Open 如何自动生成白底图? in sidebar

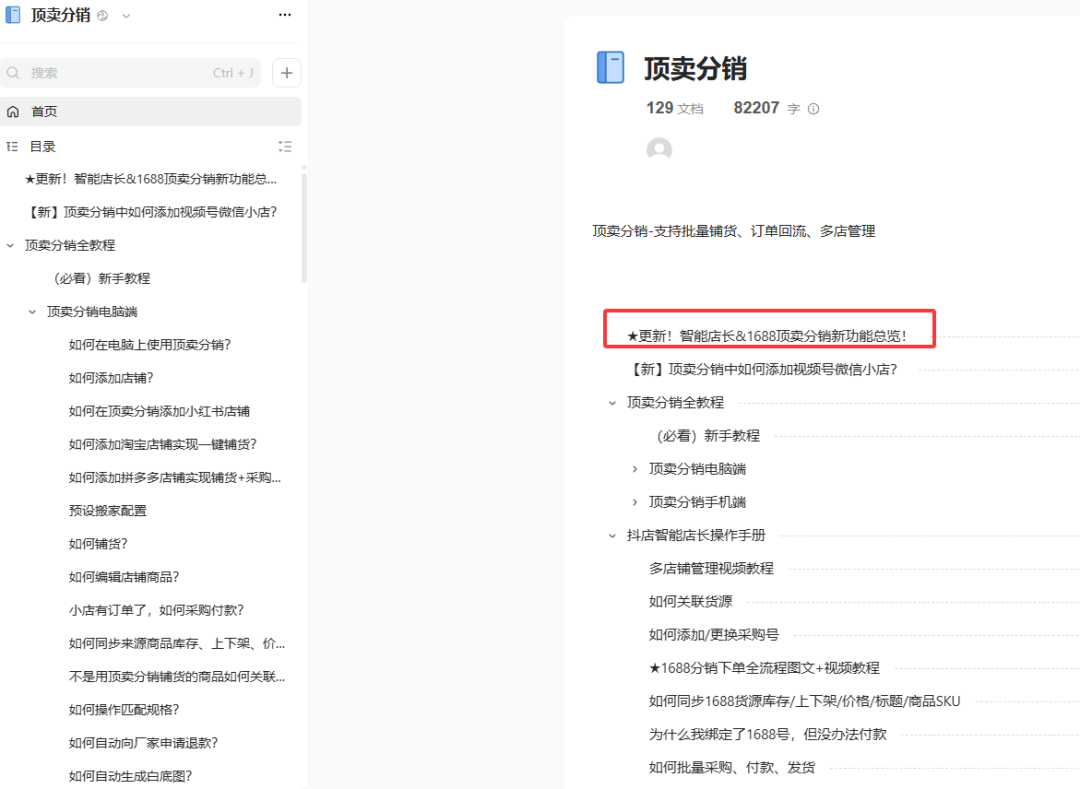[x=130, y=776]
